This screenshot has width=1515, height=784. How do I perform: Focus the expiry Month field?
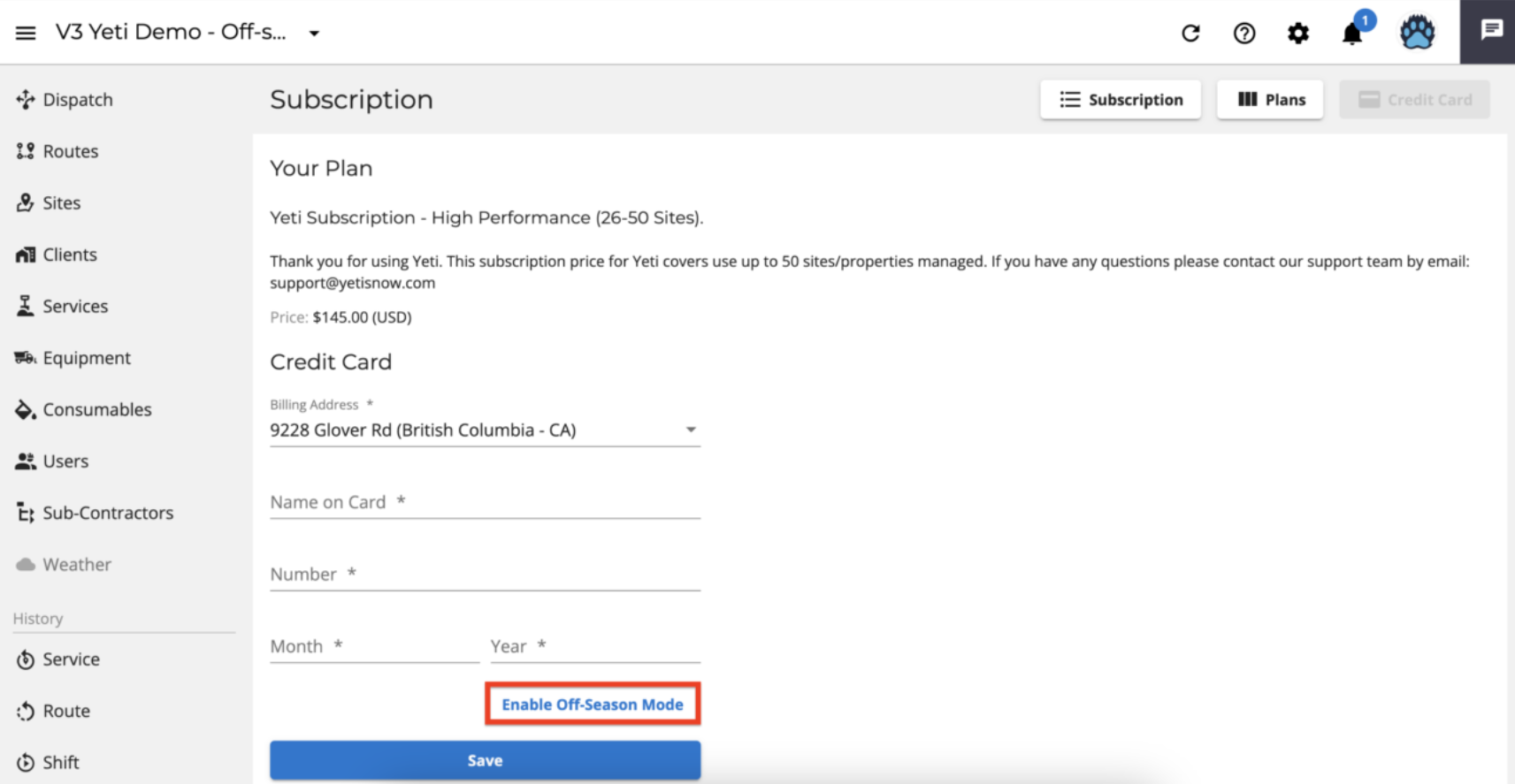coord(374,646)
